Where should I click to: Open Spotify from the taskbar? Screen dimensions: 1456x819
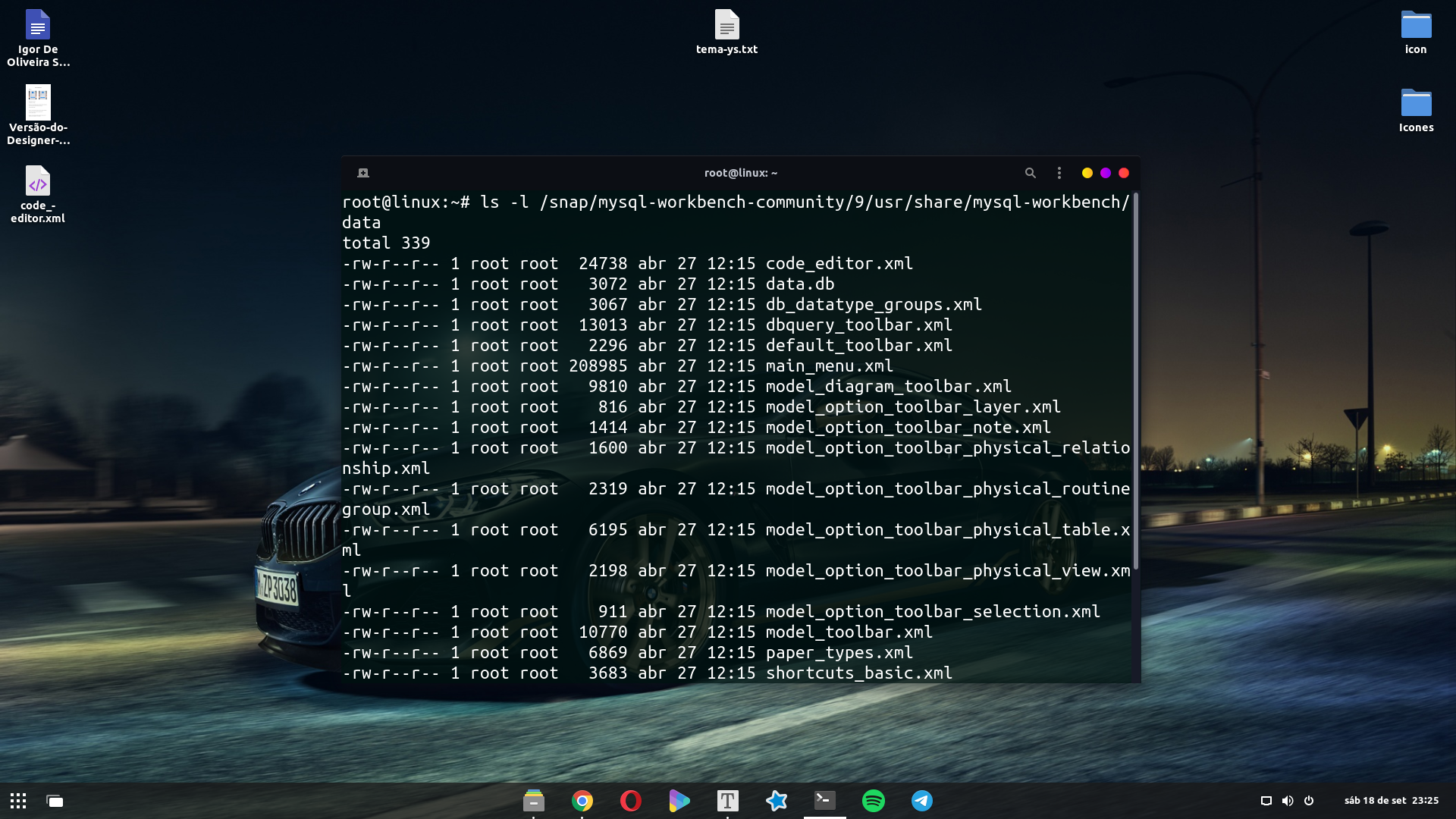coord(874,801)
